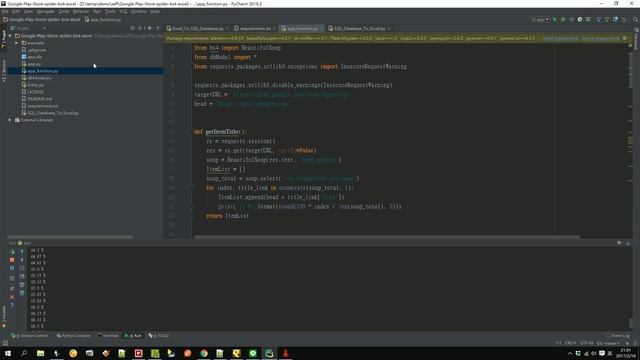
Task: Open the TODO tool window
Action: coord(159,336)
